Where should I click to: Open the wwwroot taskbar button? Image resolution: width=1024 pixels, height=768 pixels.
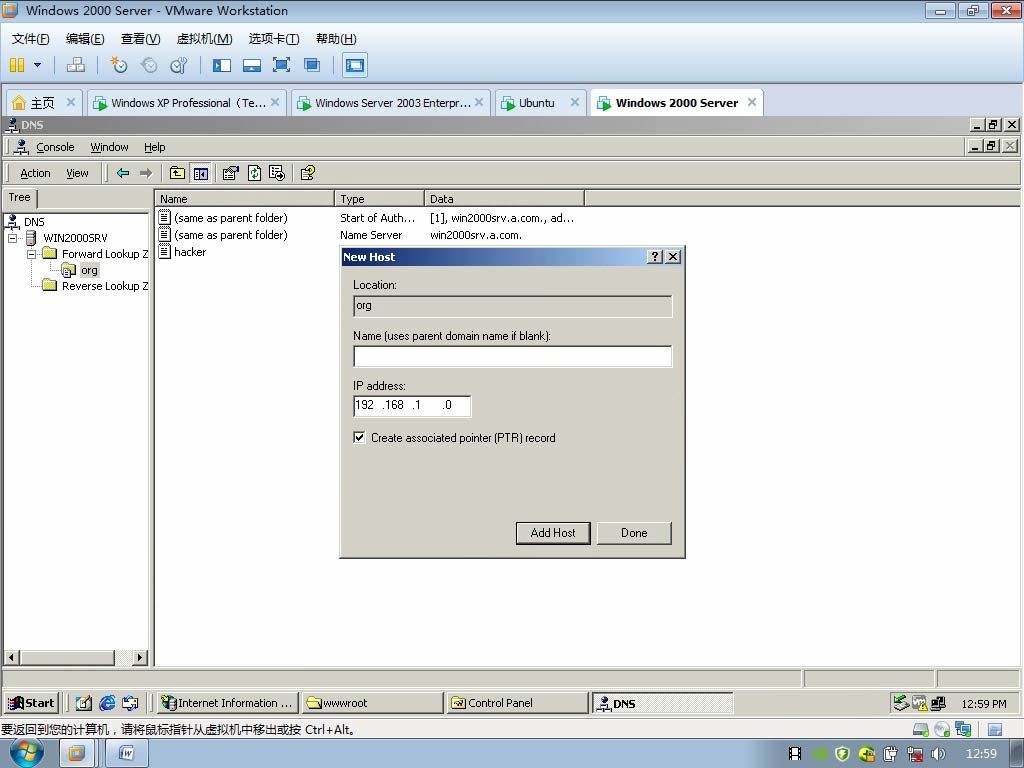pyautogui.click(x=372, y=703)
